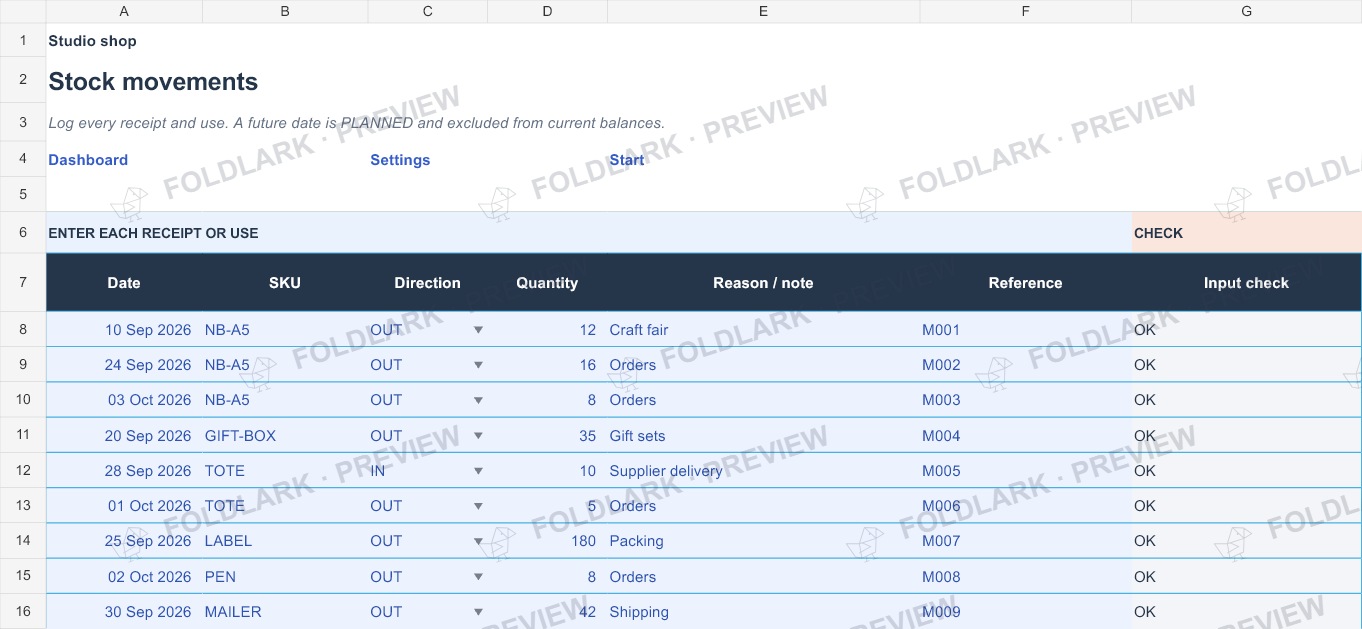The height and width of the screenshot is (629, 1362).
Task: Select the column A header
Action: pyautogui.click(x=124, y=11)
